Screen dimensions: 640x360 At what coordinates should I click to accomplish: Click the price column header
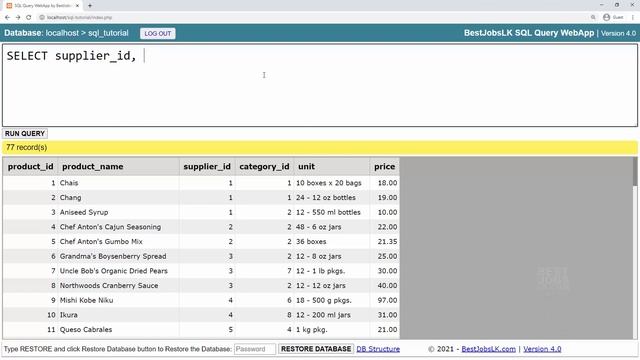point(384,167)
